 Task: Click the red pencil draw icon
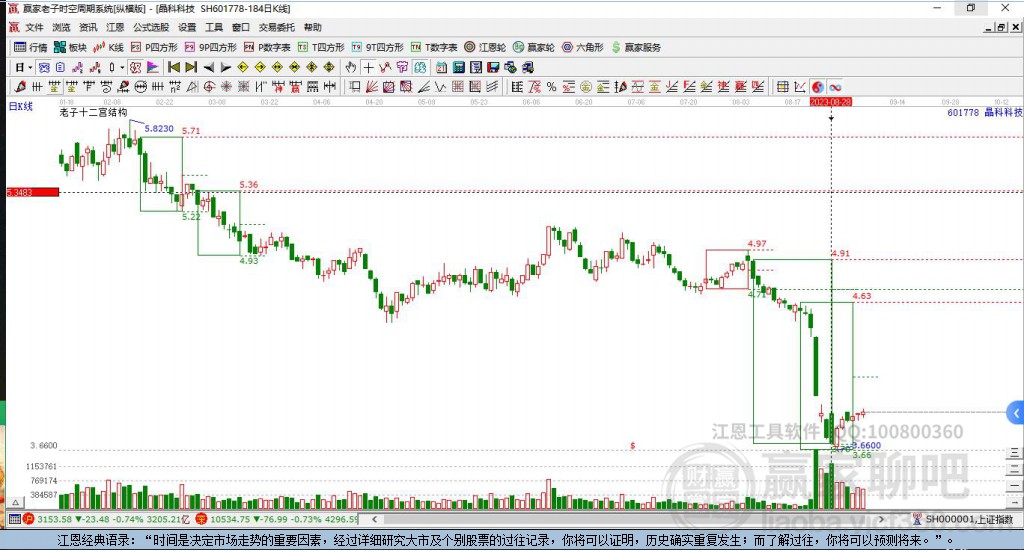[x=20, y=87]
